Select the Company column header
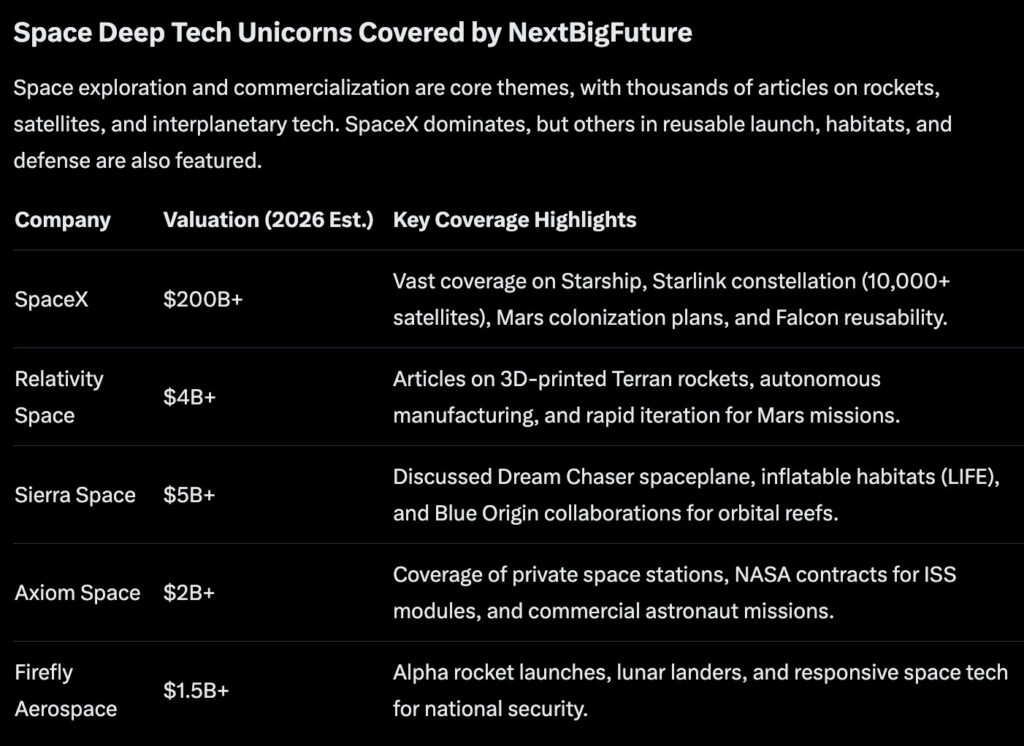This screenshot has height=746, width=1024. (x=63, y=220)
